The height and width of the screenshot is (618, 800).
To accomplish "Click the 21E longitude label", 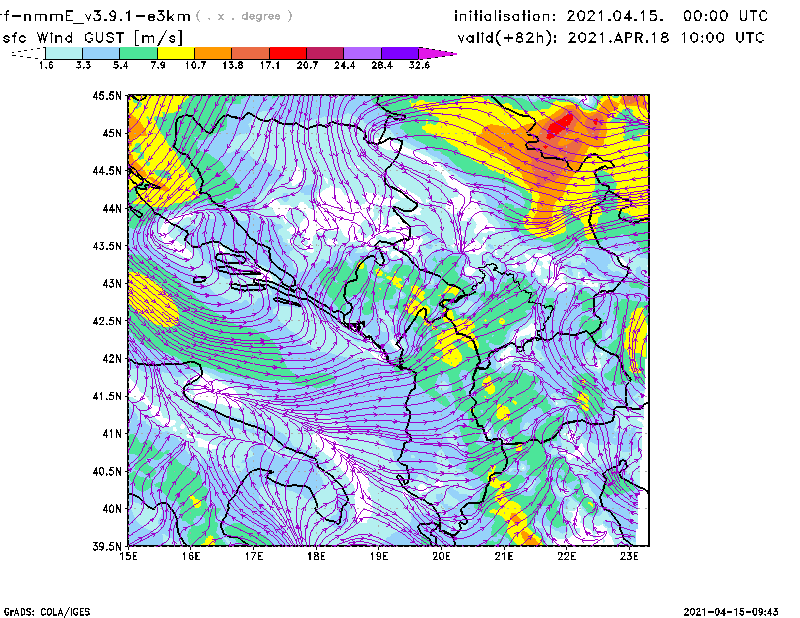I will click(x=504, y=556).
